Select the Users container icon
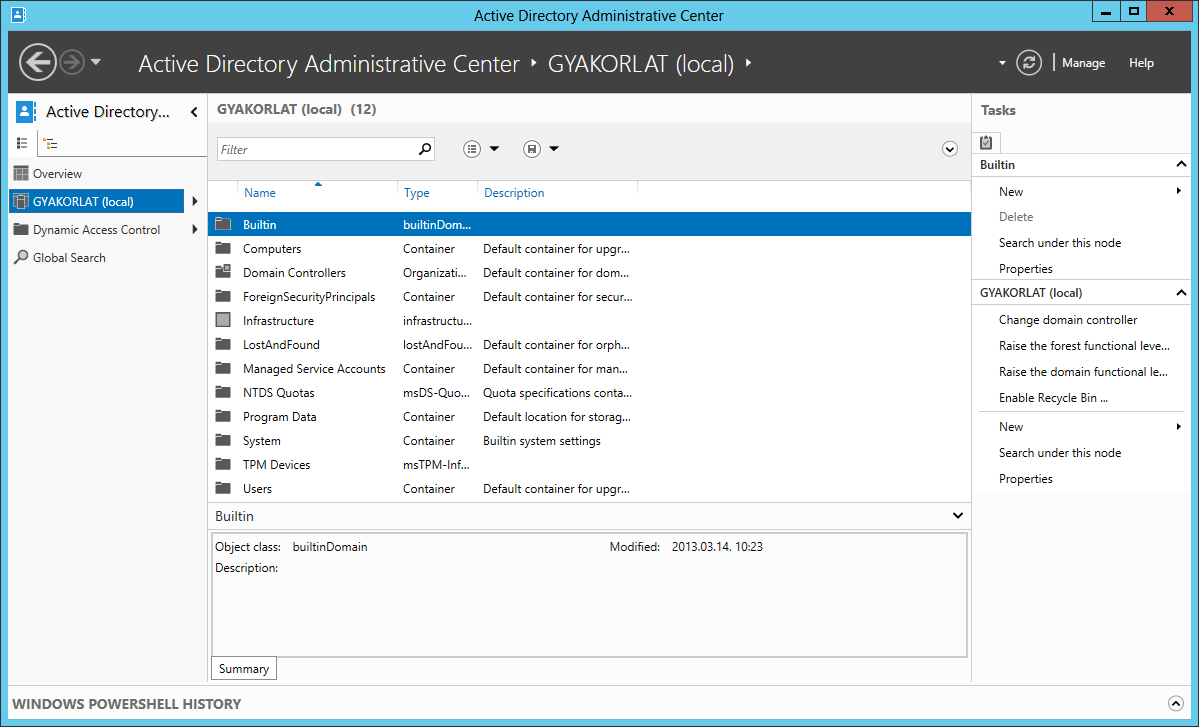Viewport: 1199px width, 727px height. coord(223,488)
